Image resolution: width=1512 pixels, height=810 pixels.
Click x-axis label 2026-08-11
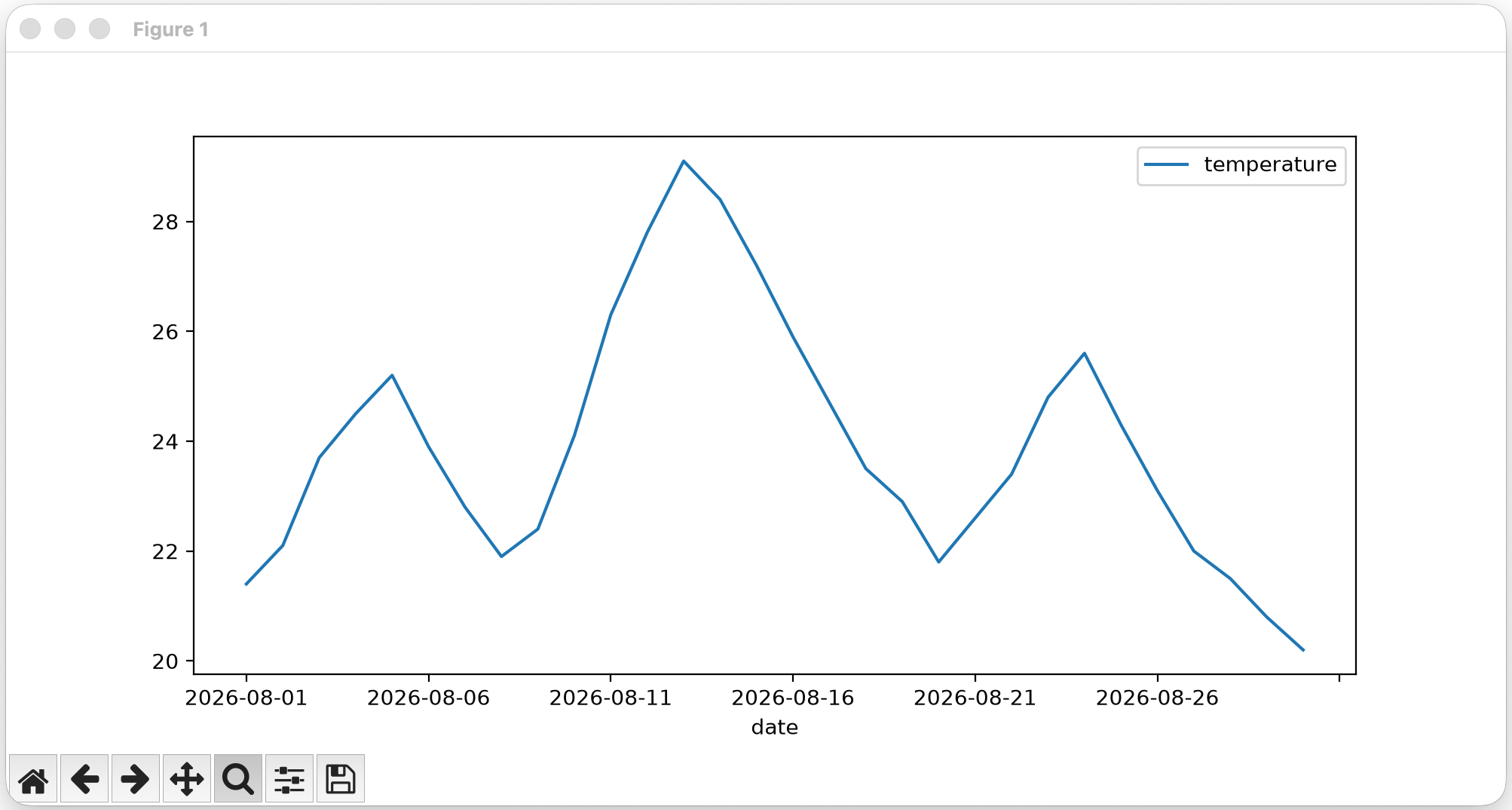(x=611, y=698)
